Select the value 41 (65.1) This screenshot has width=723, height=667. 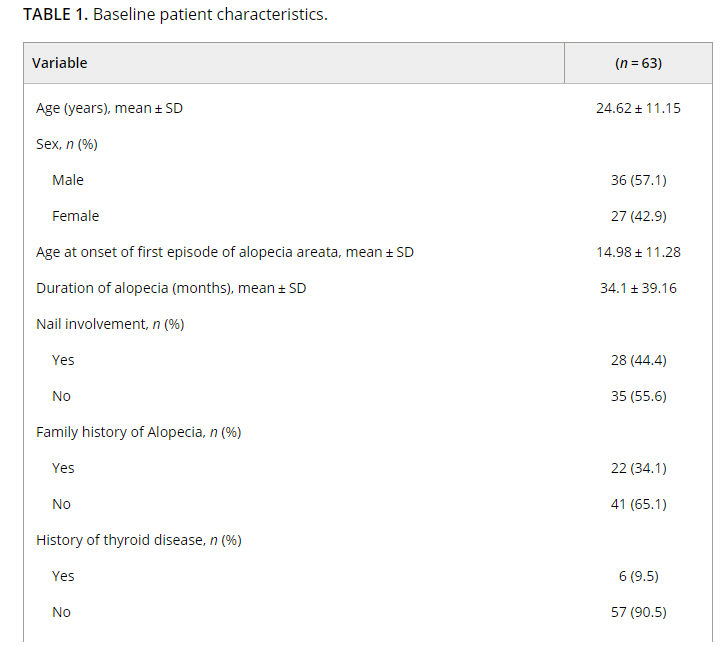point(639,504)
